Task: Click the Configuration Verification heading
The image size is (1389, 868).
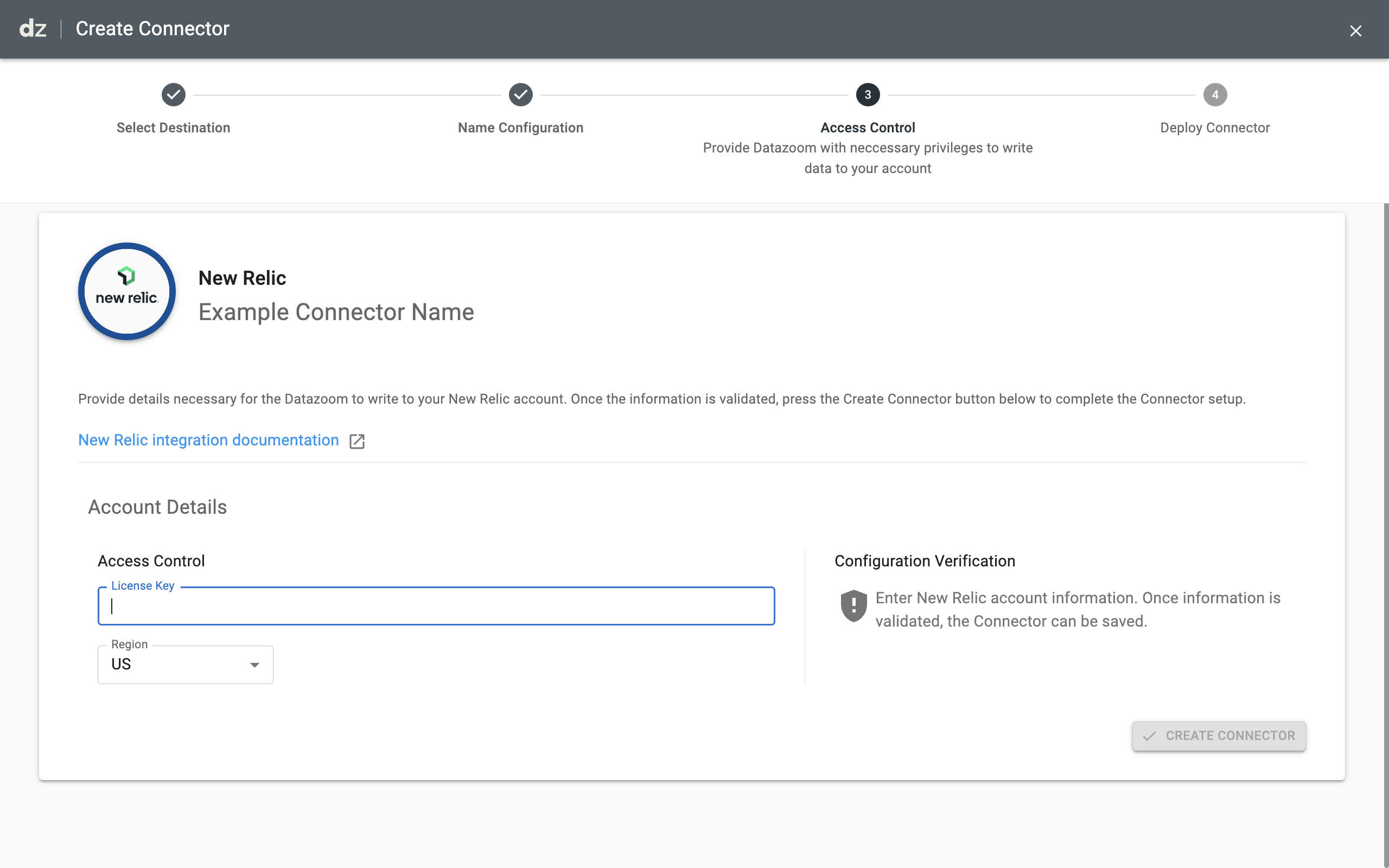Action: pos(925,561)
